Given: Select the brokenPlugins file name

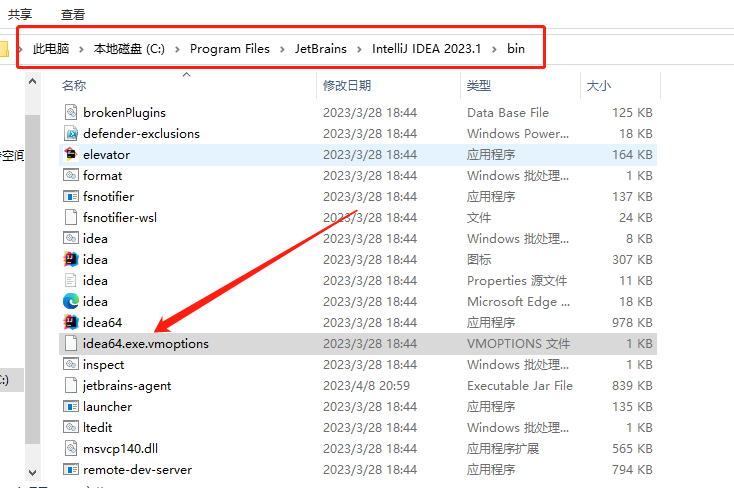Looking at the screenshot, I should pos(125,112).
